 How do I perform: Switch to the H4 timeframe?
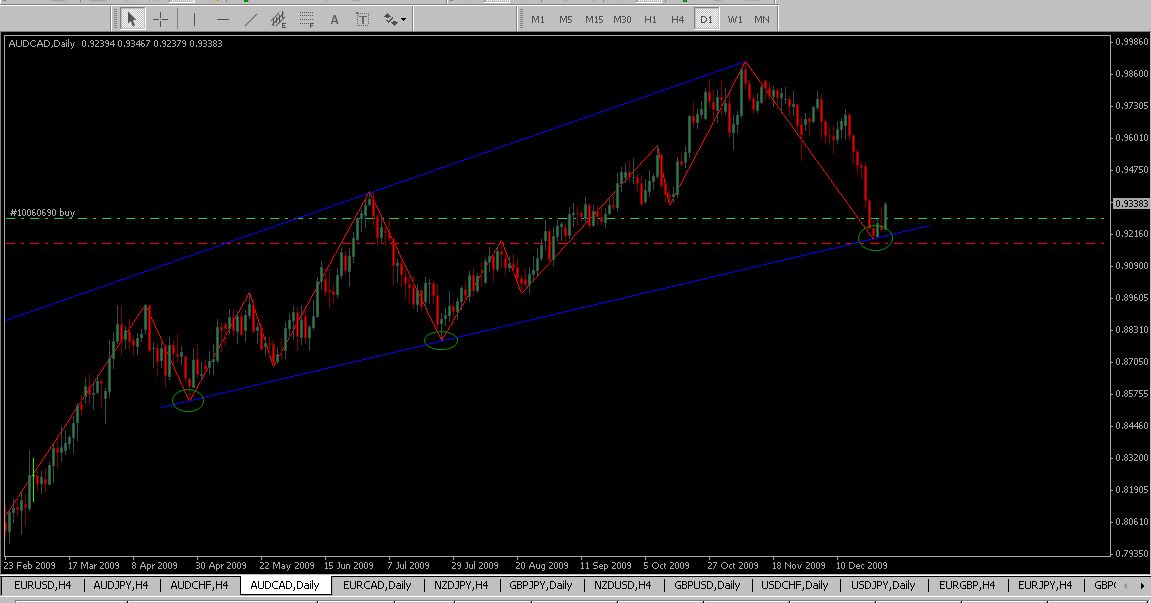pyautogui.click(x=678, y=19)
